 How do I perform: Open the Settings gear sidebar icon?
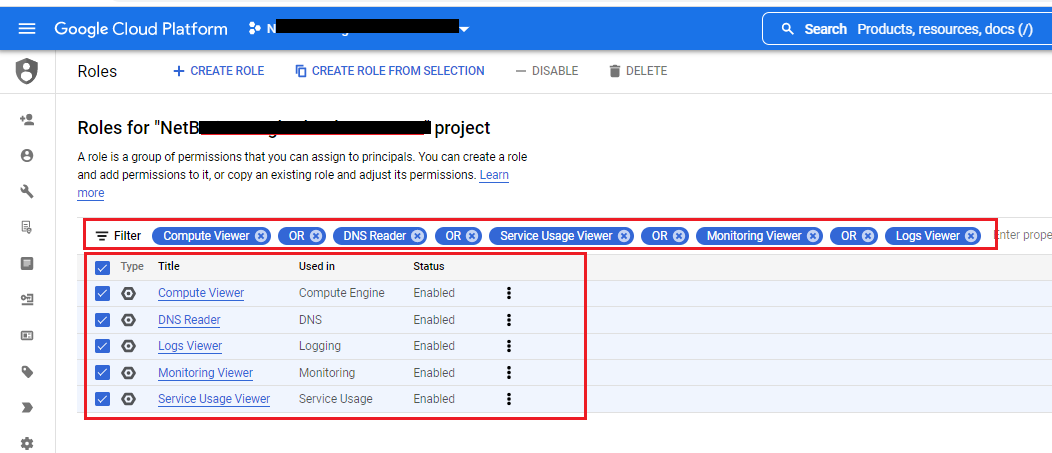click(27, 444)
